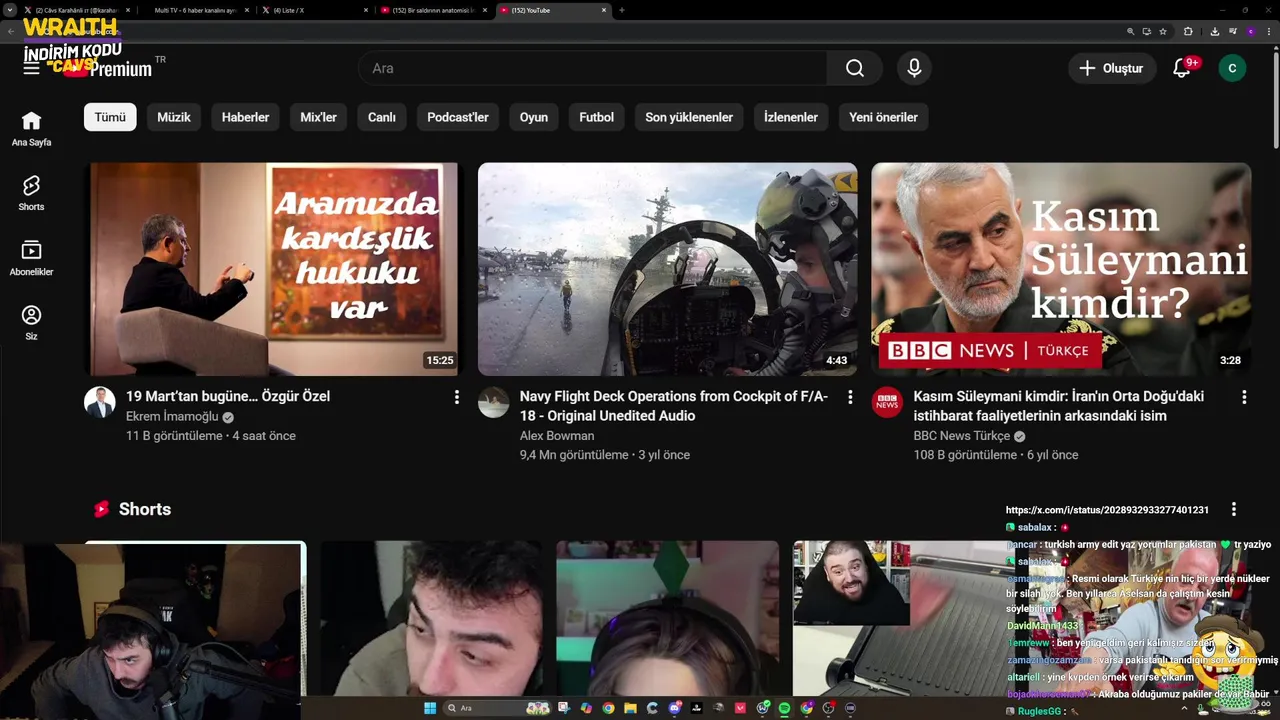Open the BBC News Türkçe channel name
This screenshot has height=720, width=1280.
(962, 436)
